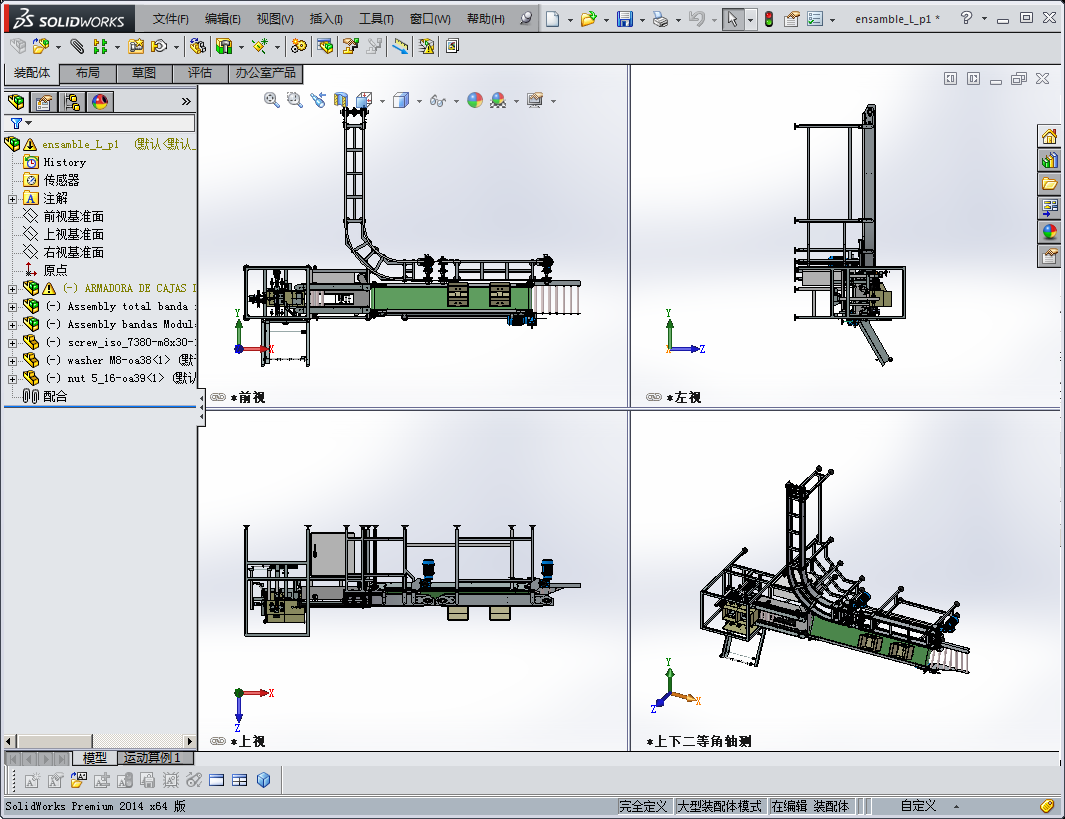
Task: Expand the nut 5_16-oa39 node
Action: [12, 379]
